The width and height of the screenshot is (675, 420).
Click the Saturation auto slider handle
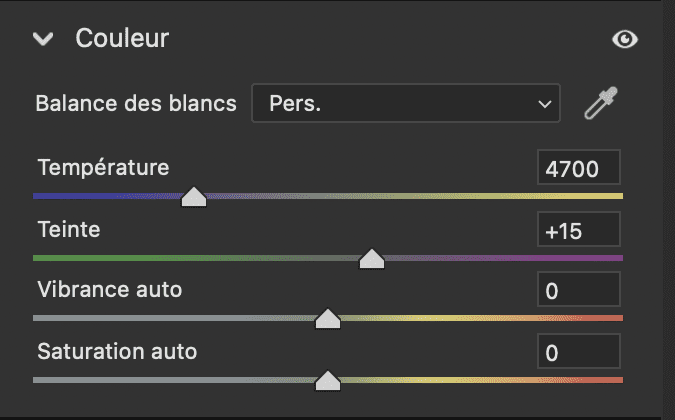327,380
